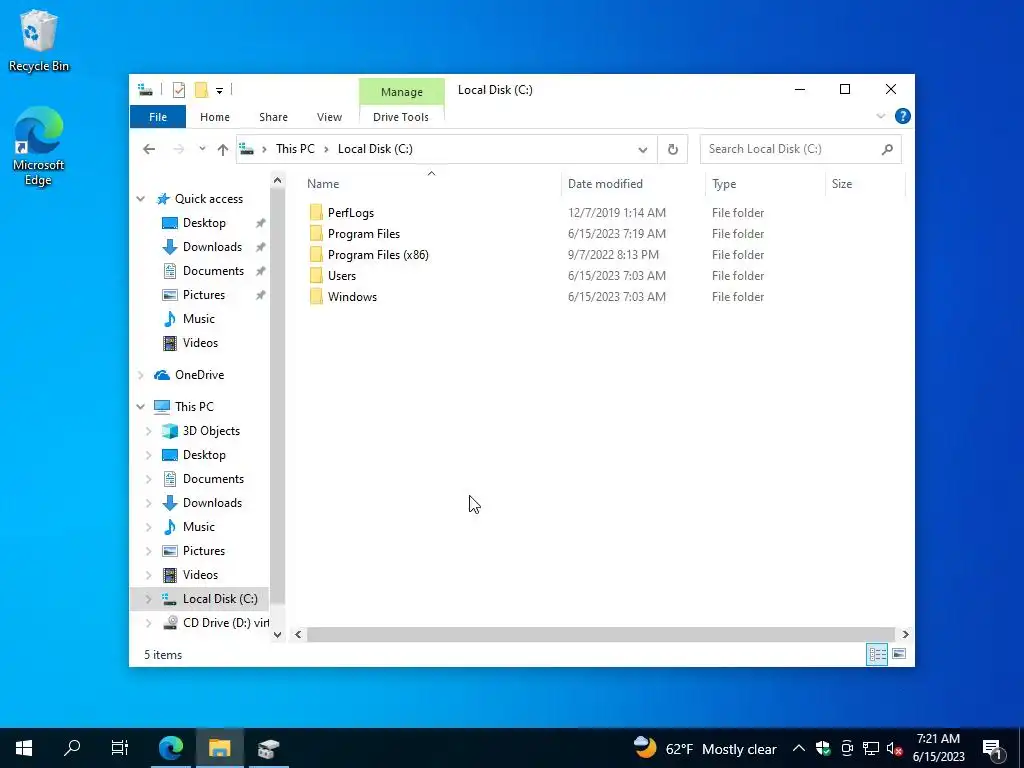Launch Microsoft Edge from desktop shortcut
This screenshot has width=1024, height=768.
pyautogui.click(x=39, y=146)
